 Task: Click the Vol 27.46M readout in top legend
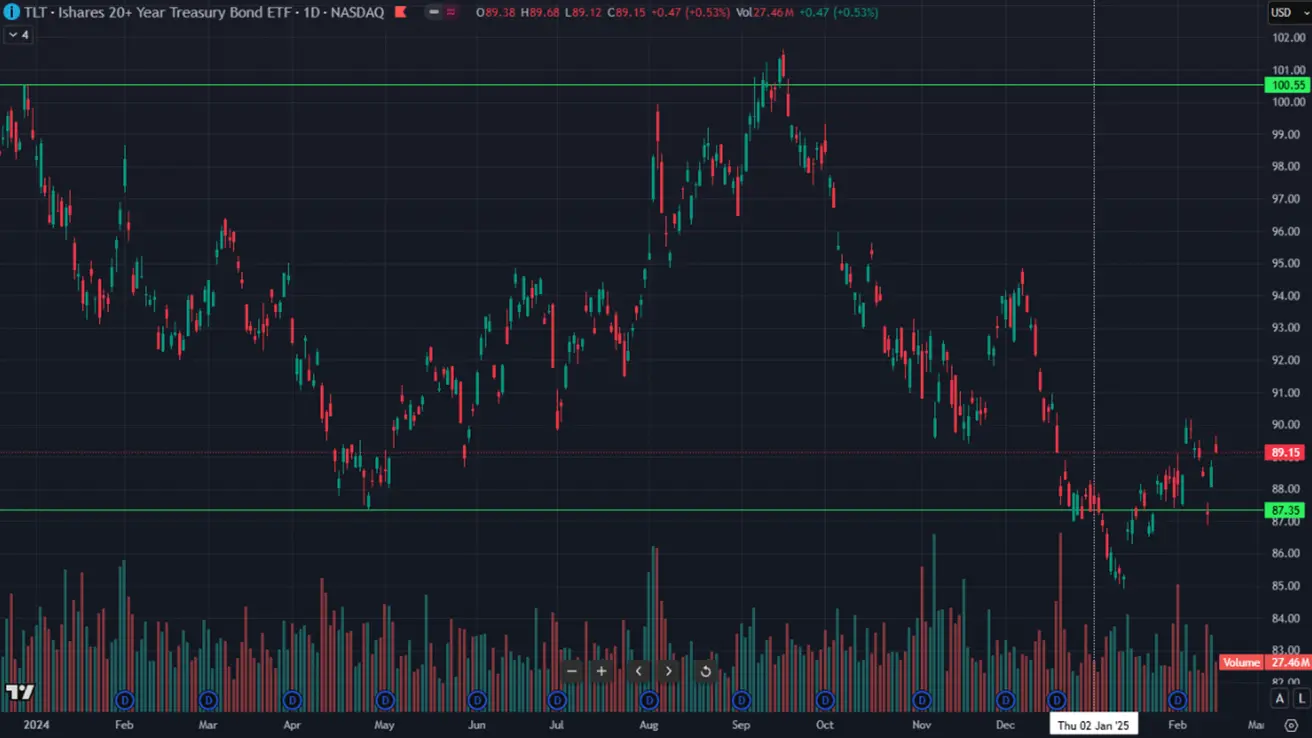(x=763, y=12)
